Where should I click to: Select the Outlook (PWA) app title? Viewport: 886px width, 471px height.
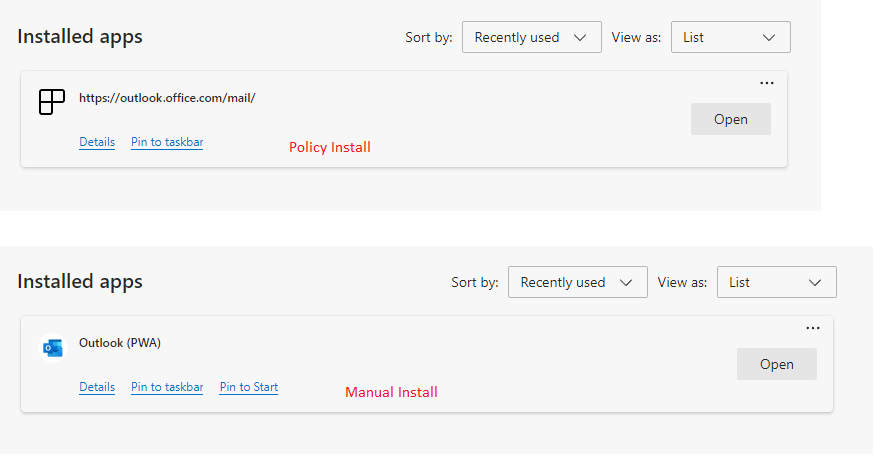120,343
